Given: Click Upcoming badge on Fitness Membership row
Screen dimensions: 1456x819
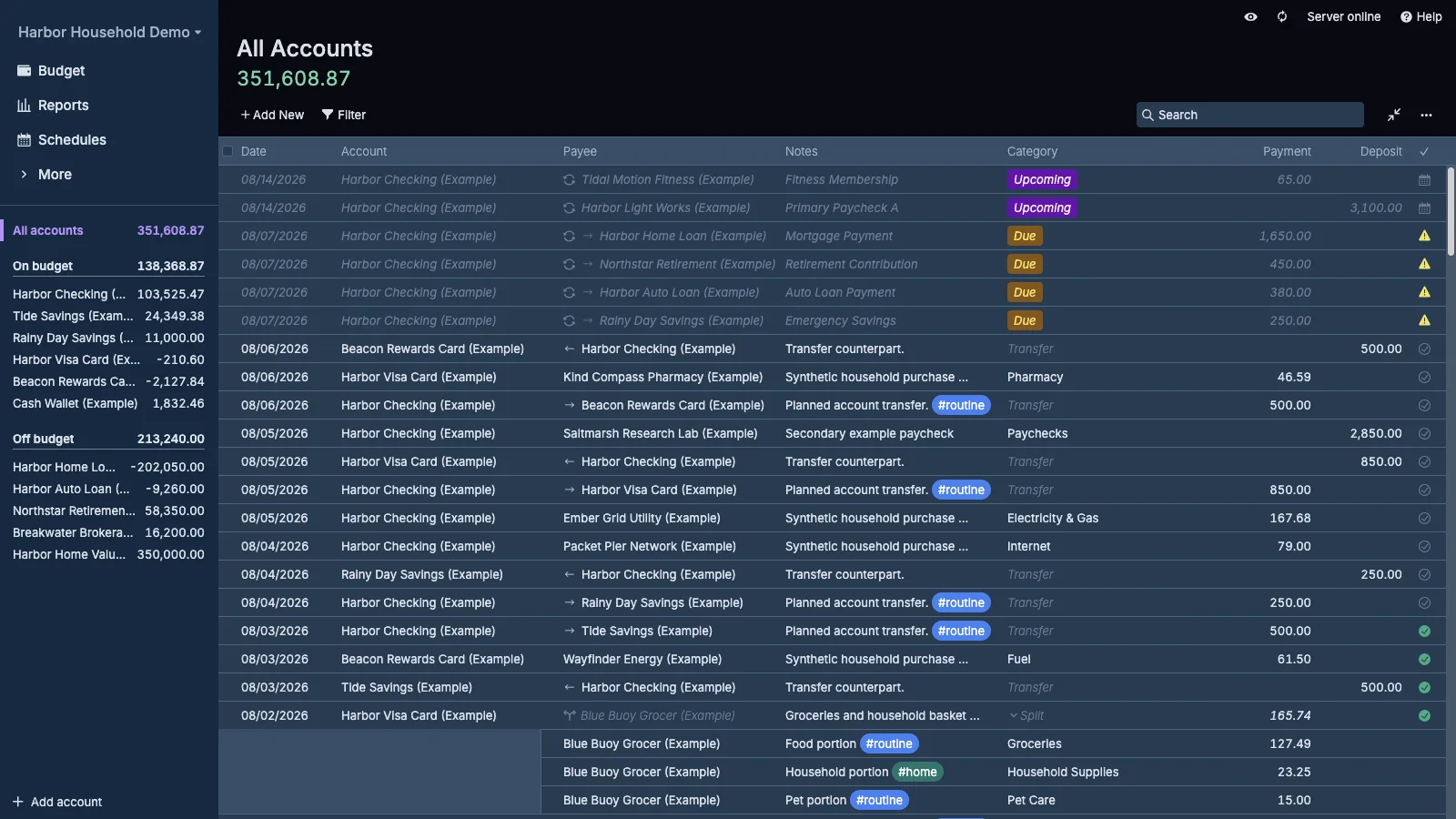Looking at the screenshot, I should 1042,180.
